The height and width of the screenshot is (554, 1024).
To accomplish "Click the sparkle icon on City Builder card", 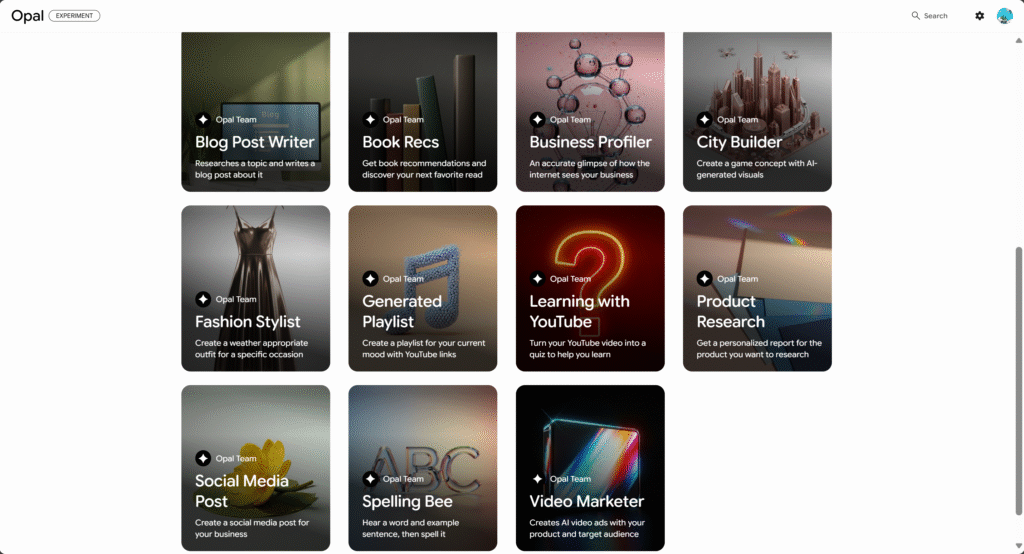I will [x=704, y=120].
